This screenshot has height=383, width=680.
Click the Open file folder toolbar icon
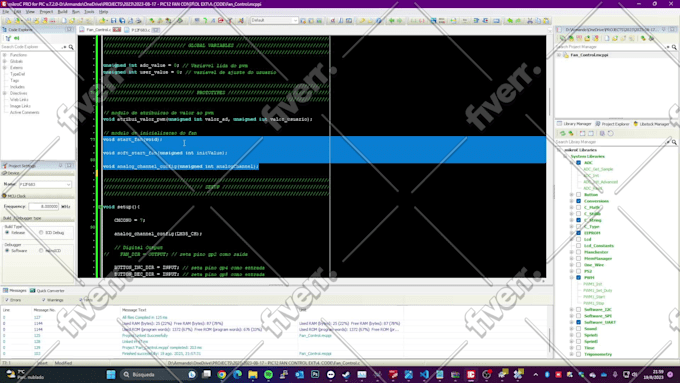102,20
